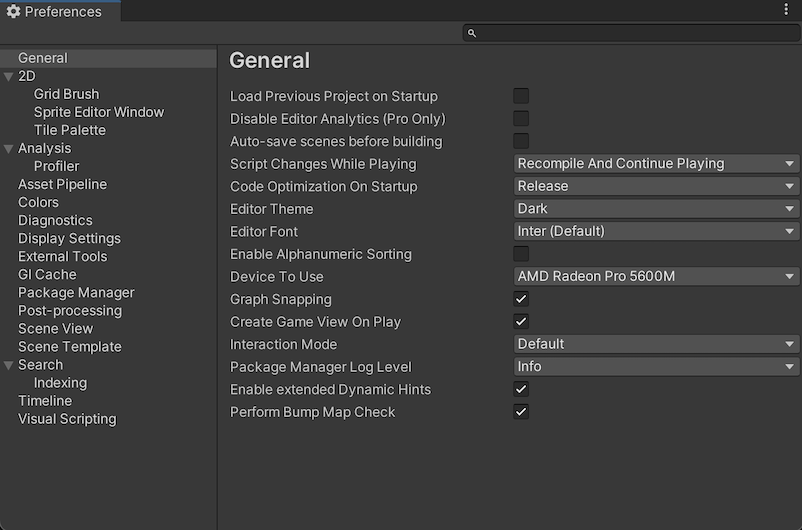Uncheck Perform Bump Map Check
The height and width of the screenshot is (530, 802).
tap(521, 412)
